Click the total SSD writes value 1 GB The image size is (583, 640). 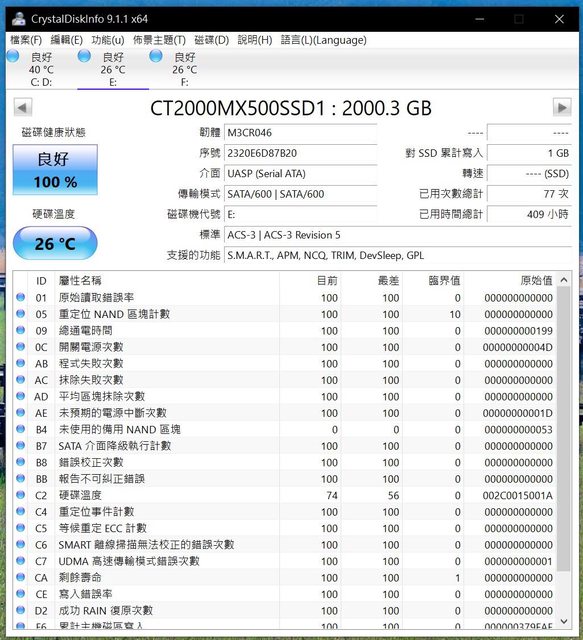(530, 153)
